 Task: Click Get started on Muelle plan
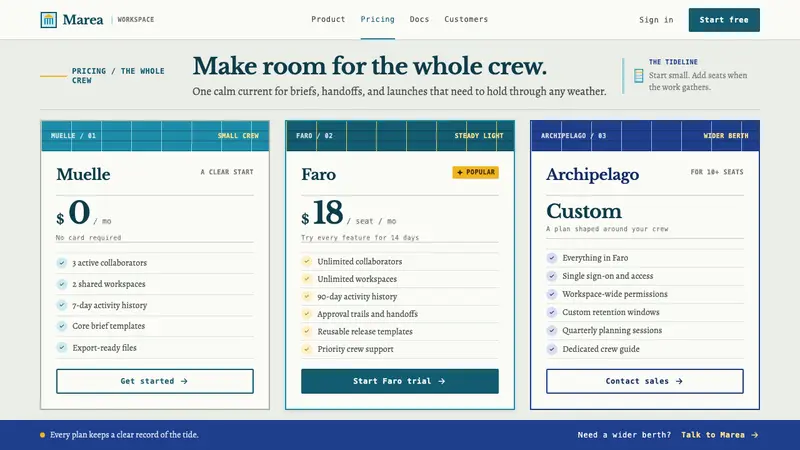pyautogui.click(x=155, y=381)
